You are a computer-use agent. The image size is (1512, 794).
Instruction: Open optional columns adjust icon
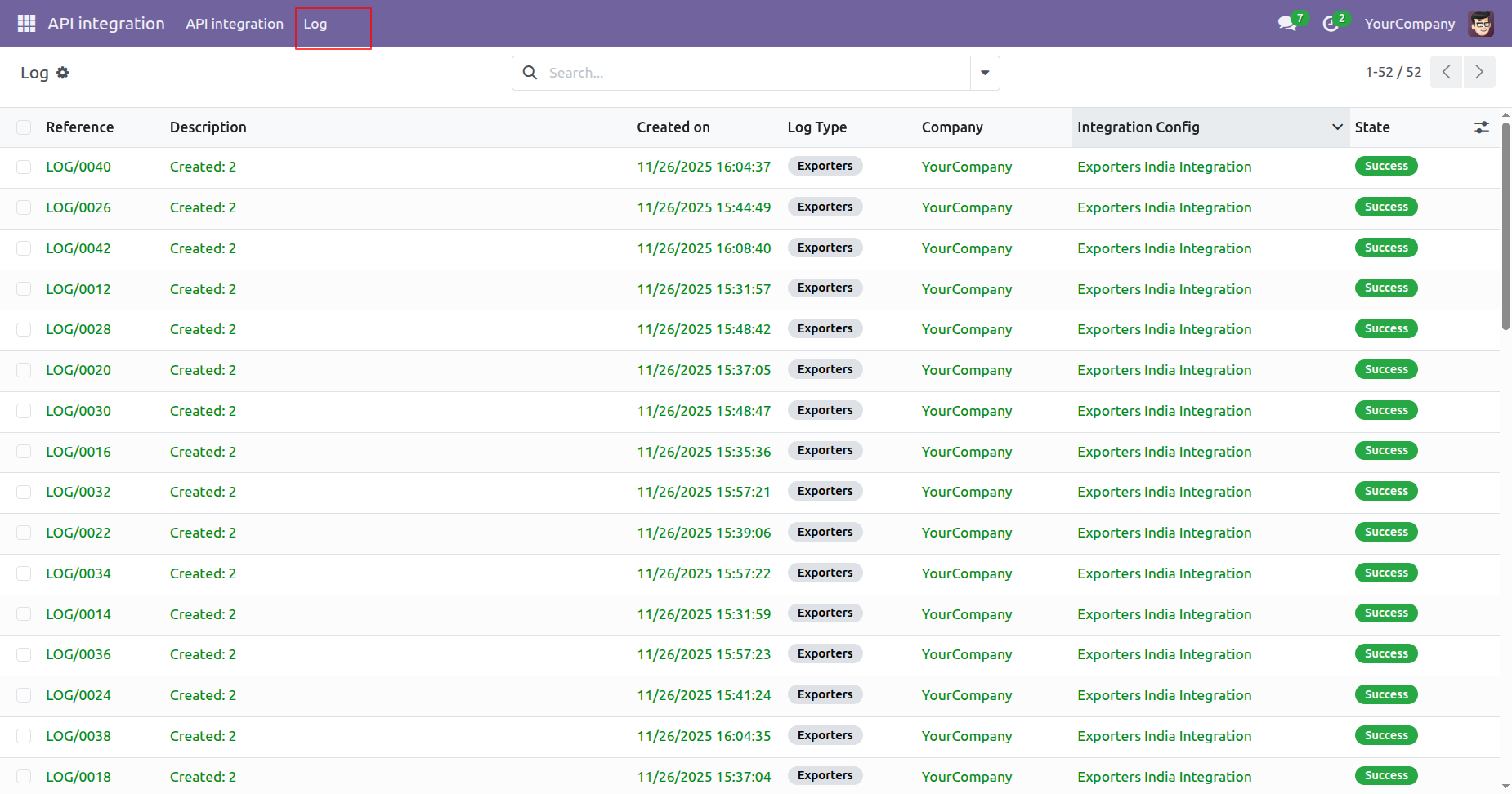[x=1481, y=127]
